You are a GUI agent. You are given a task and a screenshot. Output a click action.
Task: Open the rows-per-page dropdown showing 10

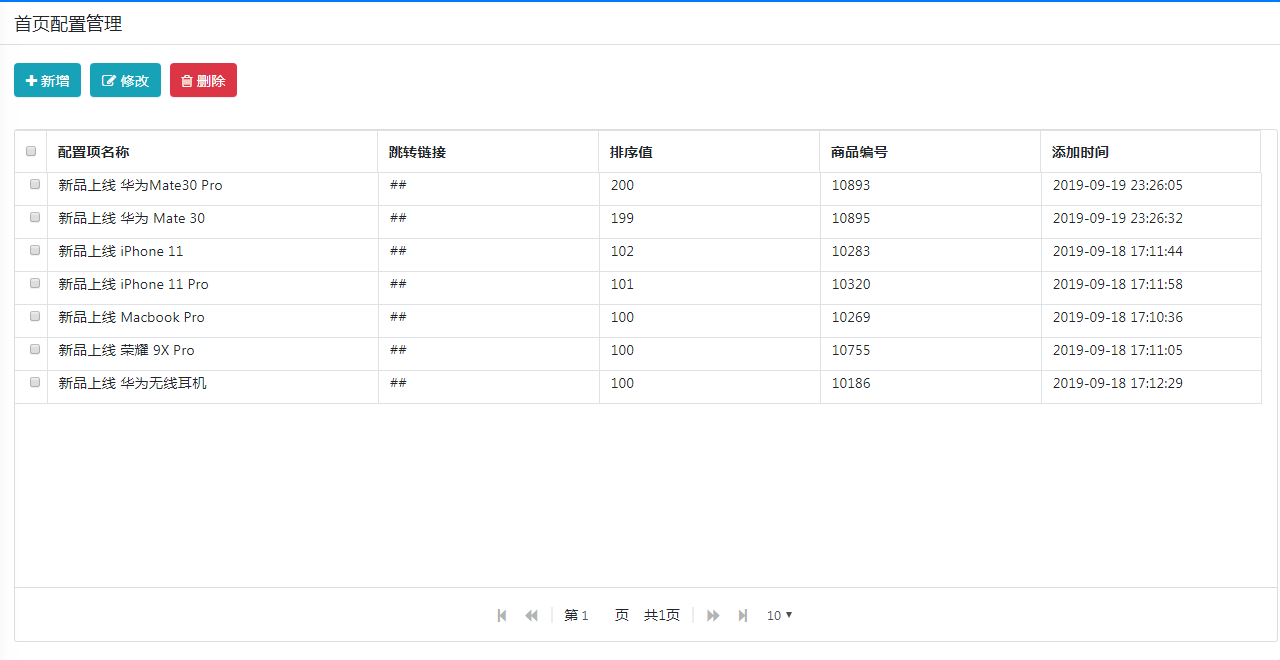coord(780,615)
